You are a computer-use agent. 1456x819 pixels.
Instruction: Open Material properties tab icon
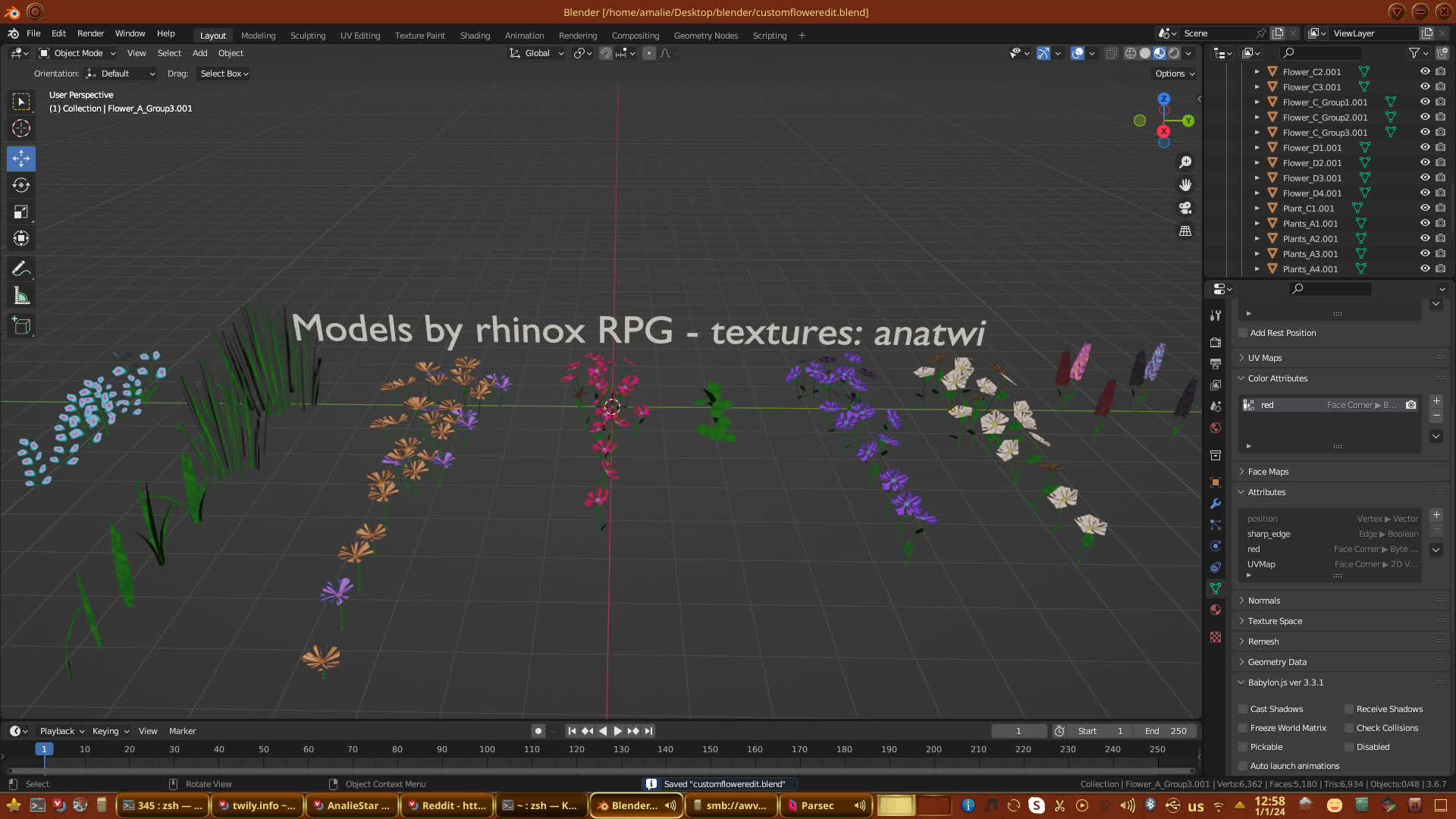(x=1216, y=610)
